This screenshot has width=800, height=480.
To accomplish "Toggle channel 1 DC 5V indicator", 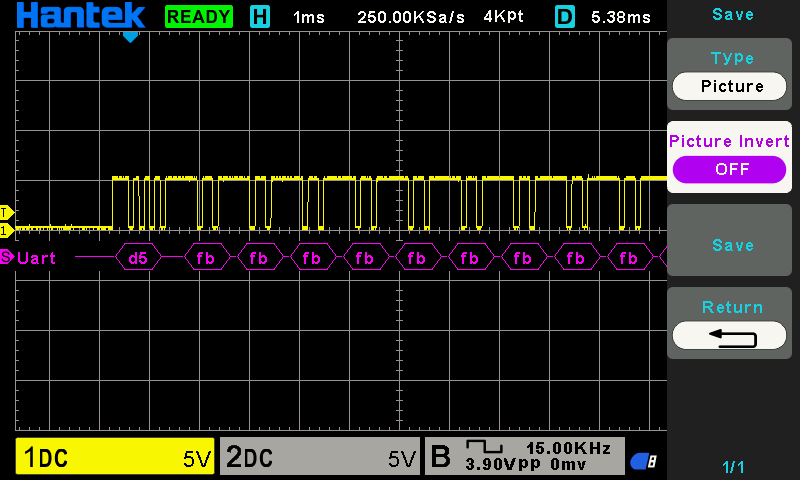I will 115,458.
